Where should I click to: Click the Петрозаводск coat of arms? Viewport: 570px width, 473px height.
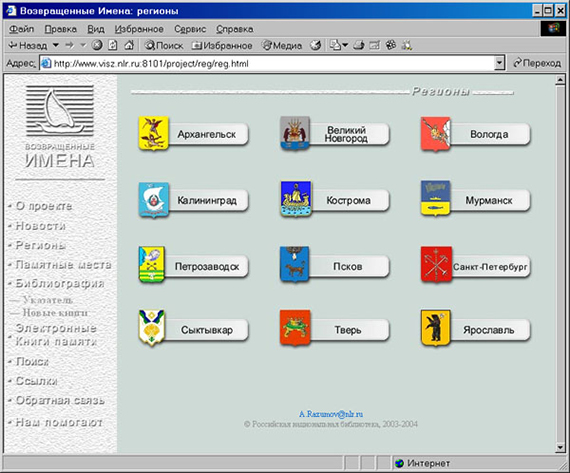pos(152,264)
